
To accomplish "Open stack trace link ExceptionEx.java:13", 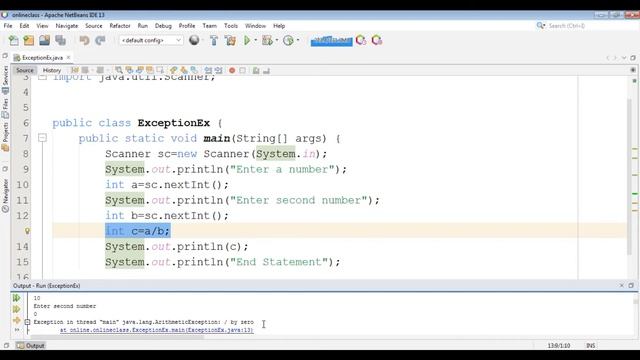I will click(x=157, y=330).
